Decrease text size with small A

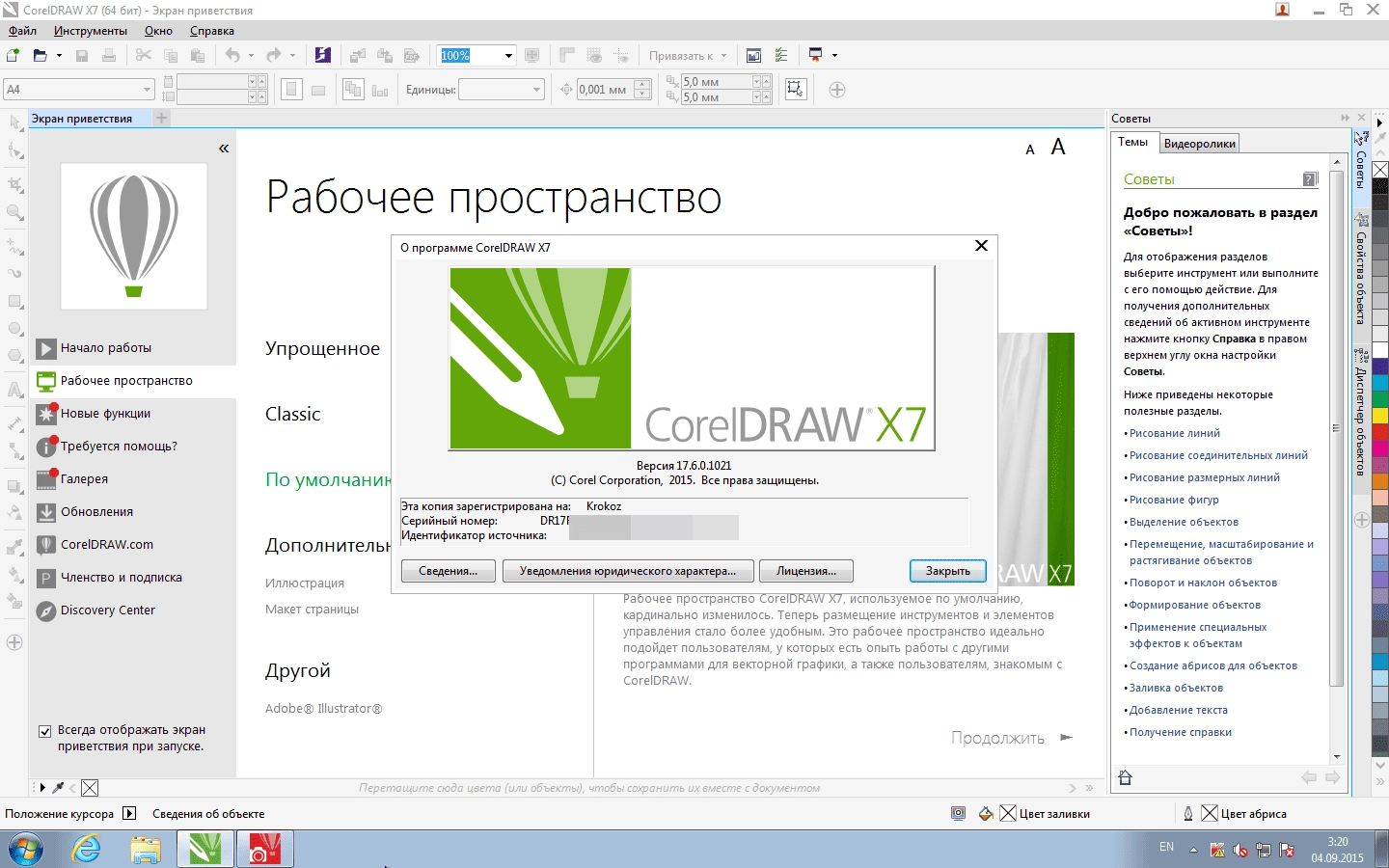1030,149
